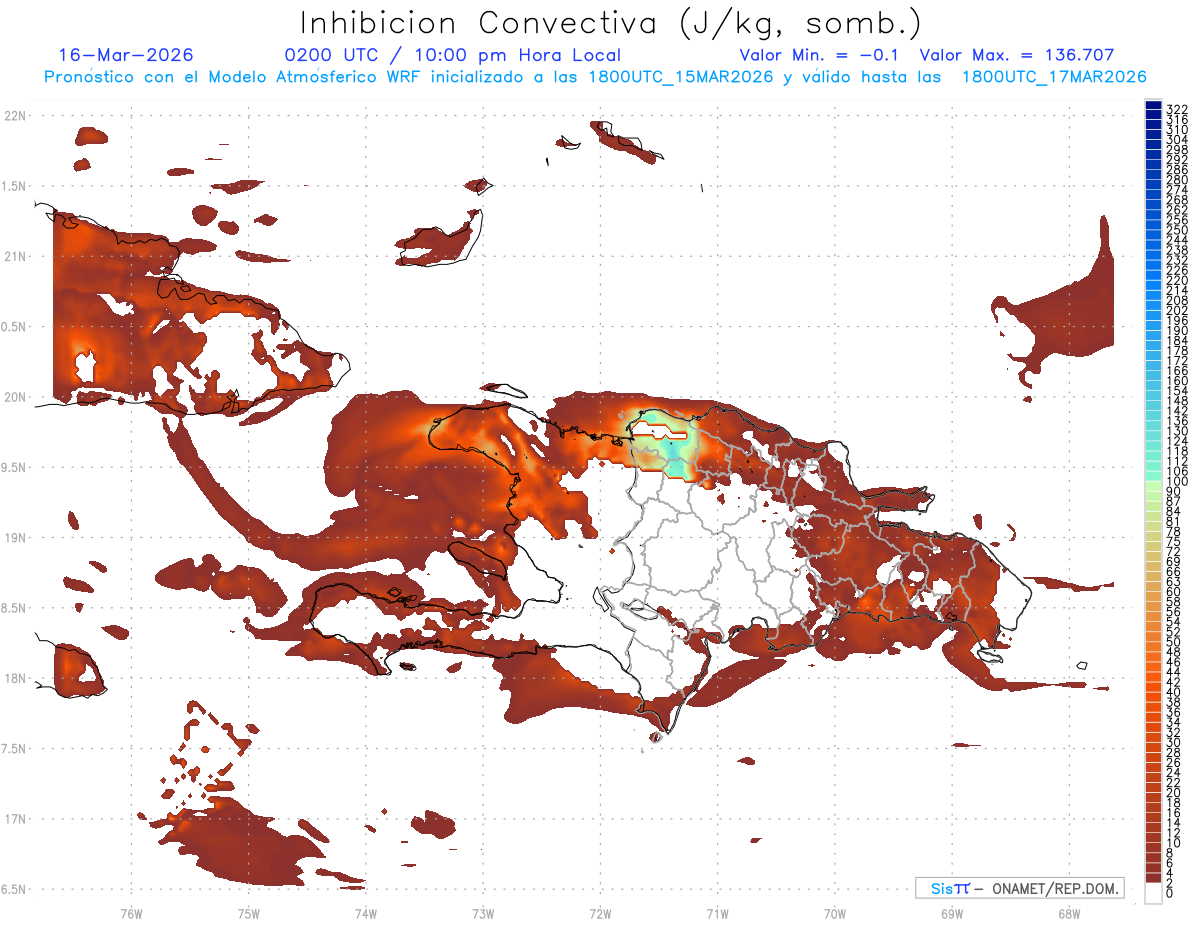
Task: Click the "6.5N" latitude label
Action: pyautogui.click(x=14, y=890)
